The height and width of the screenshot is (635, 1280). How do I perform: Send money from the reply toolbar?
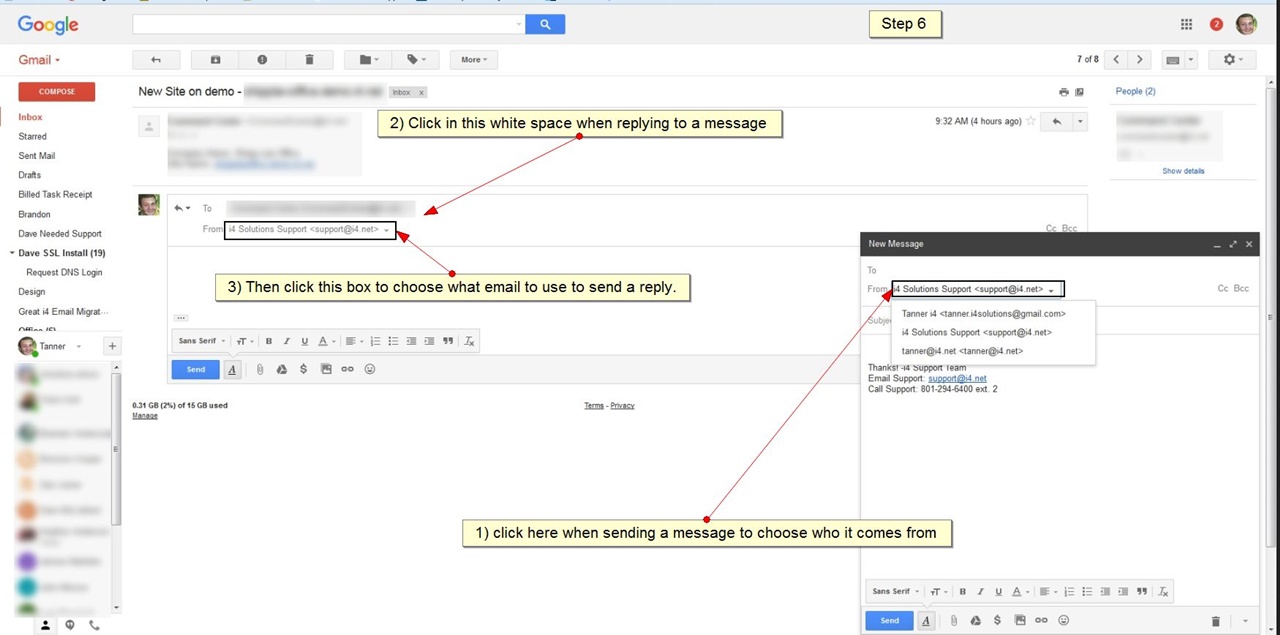coord(303,369)
